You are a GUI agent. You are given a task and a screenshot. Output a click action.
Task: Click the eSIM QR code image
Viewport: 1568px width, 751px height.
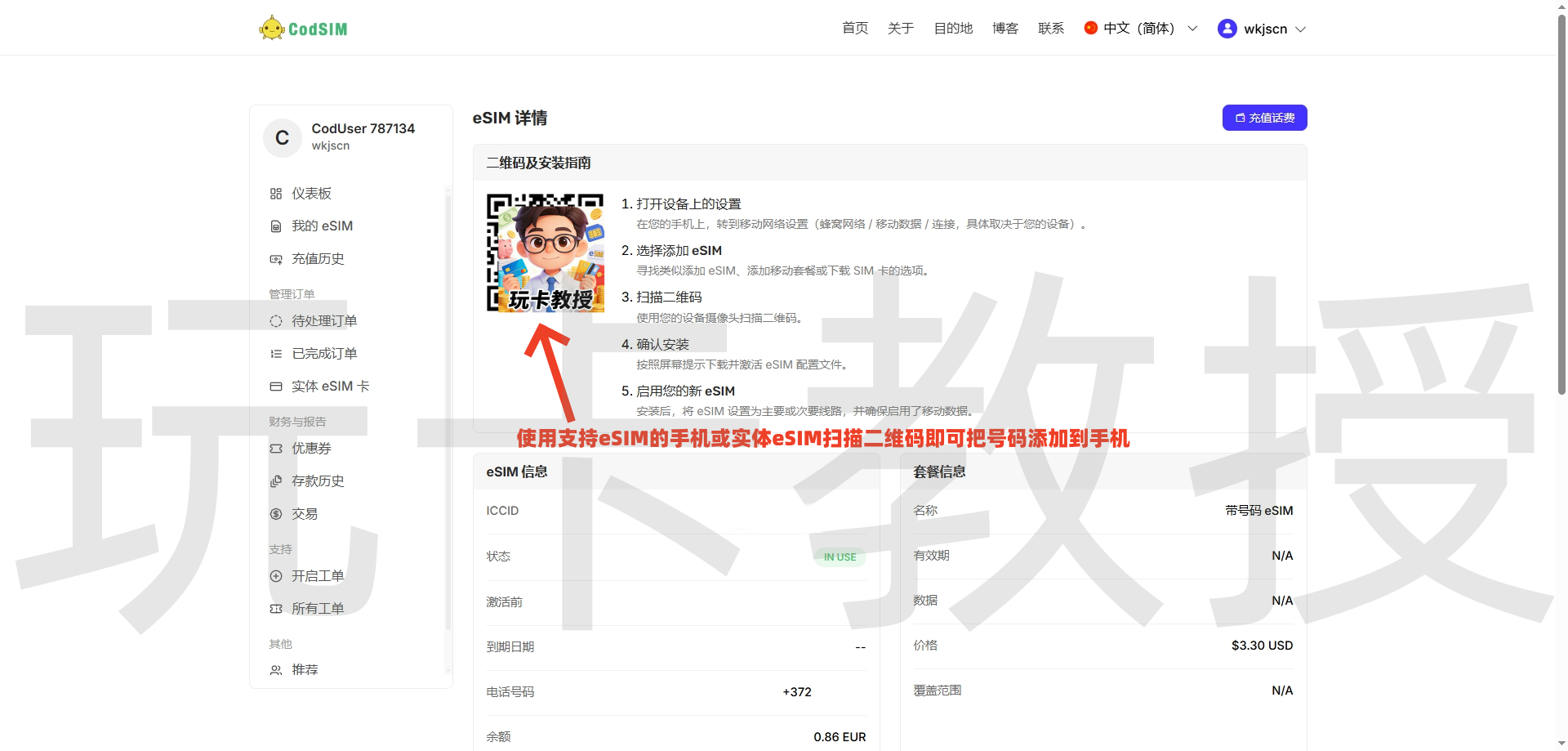click(x=545, y=252)
